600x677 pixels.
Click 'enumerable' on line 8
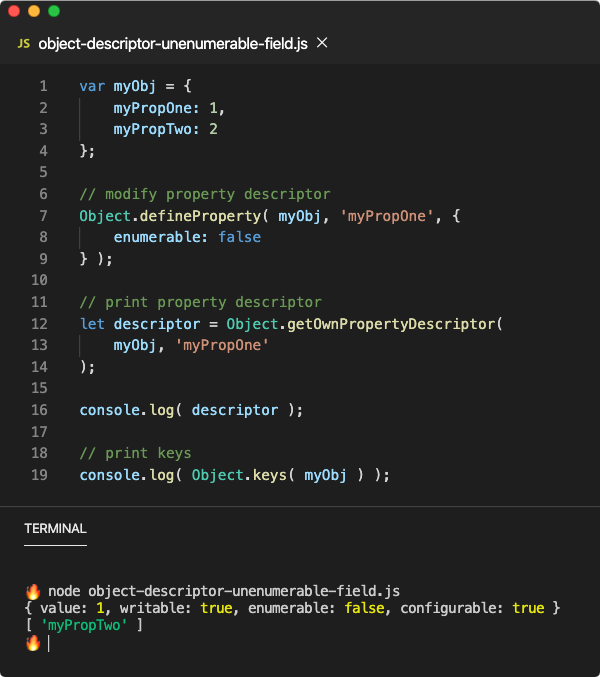(x=157, y=237)
